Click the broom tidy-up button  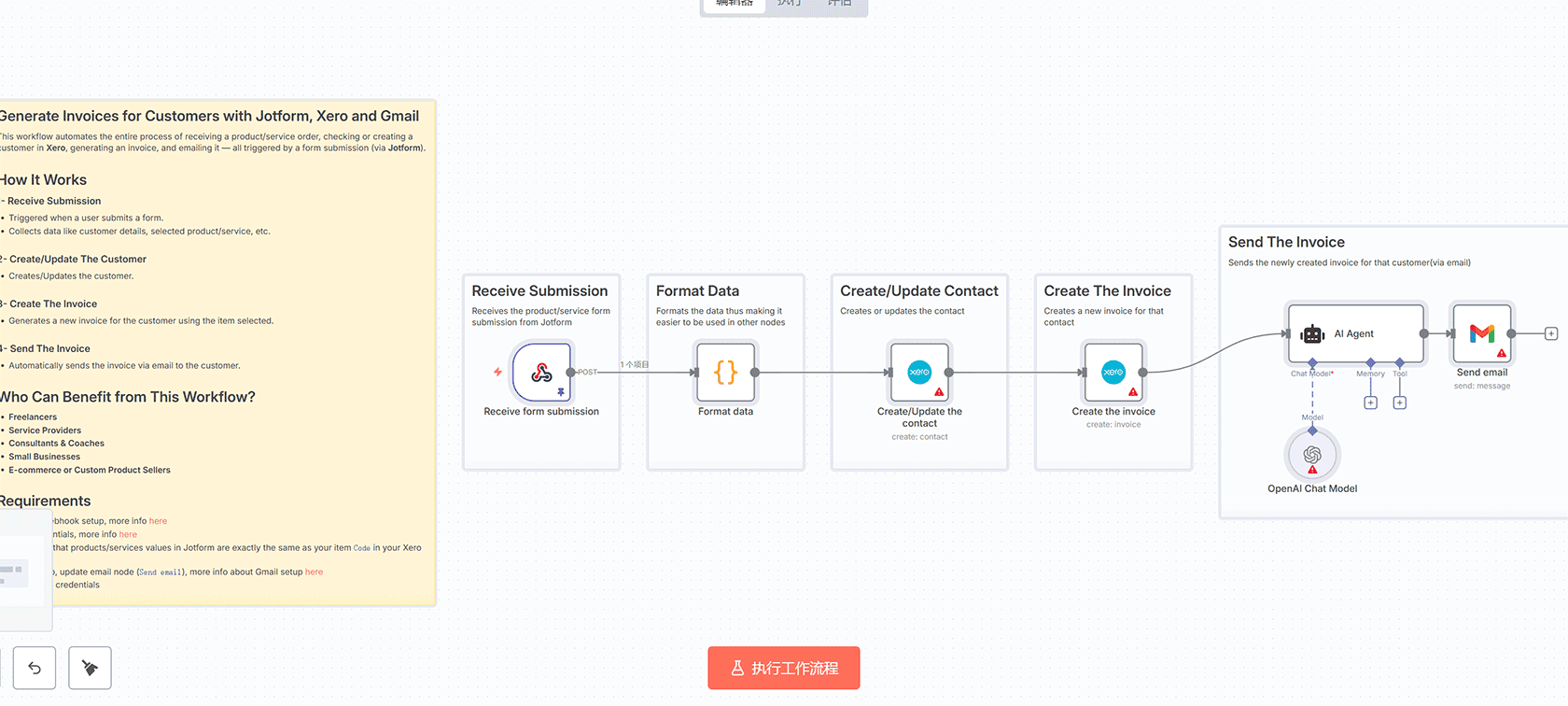click(90, 668)
